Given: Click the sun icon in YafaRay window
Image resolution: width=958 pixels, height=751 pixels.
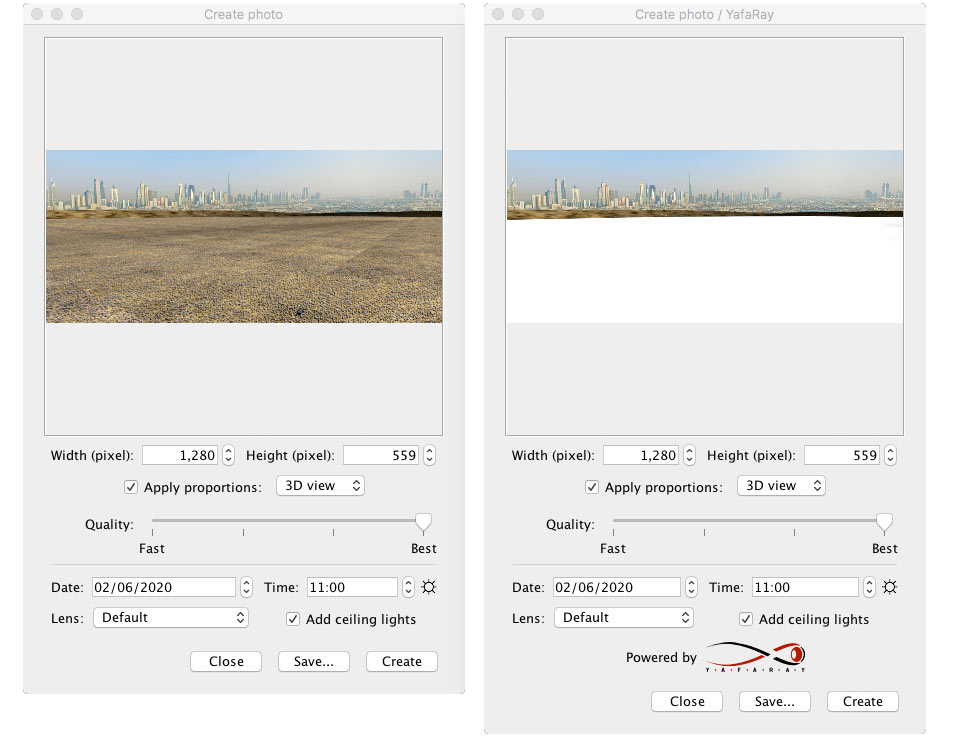Looking at the screenshot, I should (890, 587).
